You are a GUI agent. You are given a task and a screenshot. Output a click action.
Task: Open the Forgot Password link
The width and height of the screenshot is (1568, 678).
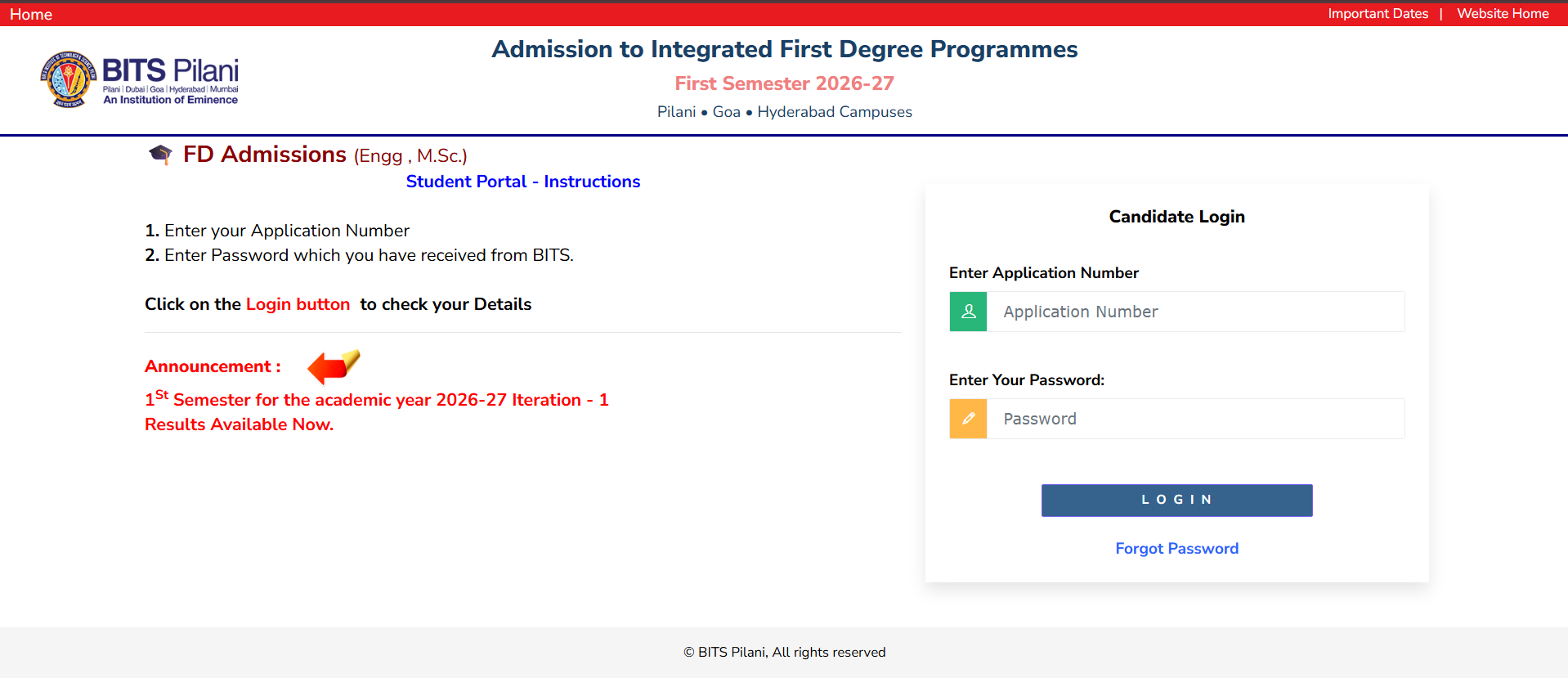coord(1176,549)
